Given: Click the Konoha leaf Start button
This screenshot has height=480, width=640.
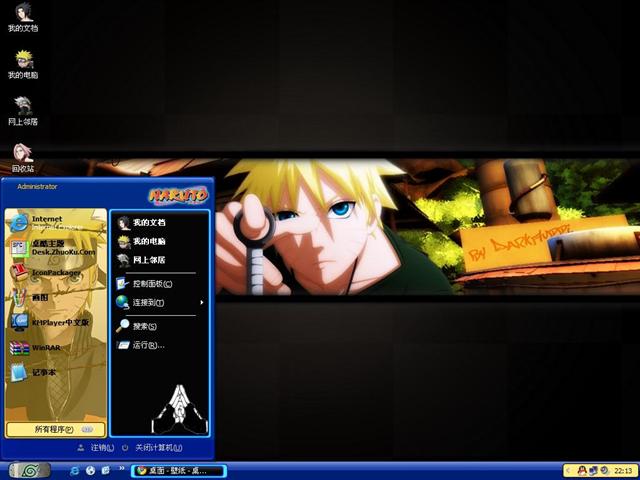Looking at the screenshot, I should coord(29,471).
